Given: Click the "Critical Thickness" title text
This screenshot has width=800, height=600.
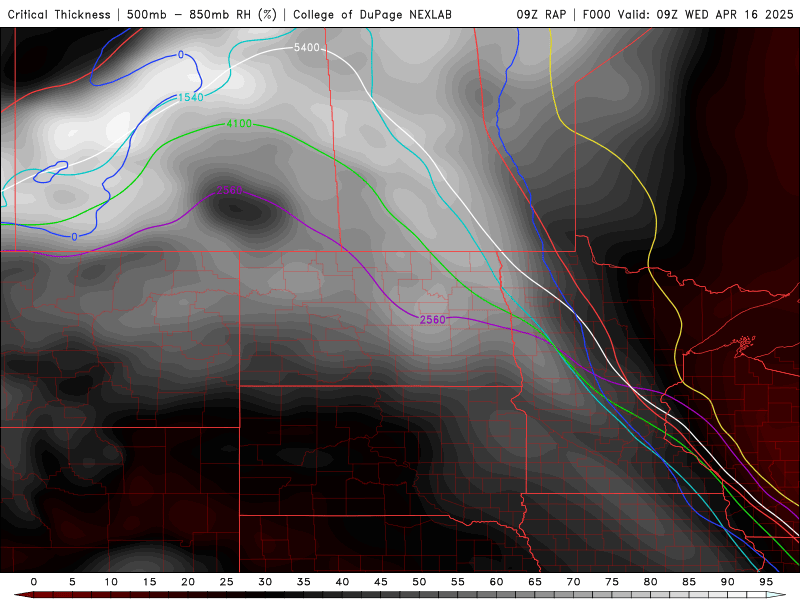Looking at the screenshot, I should [x=59, y=15].
